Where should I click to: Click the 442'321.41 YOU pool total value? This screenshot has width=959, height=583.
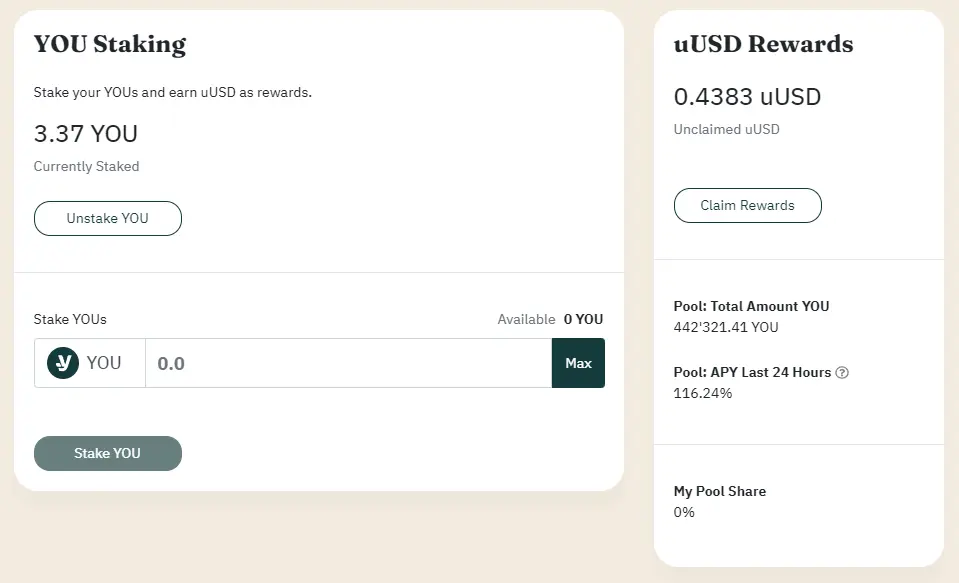pos(726,327)
